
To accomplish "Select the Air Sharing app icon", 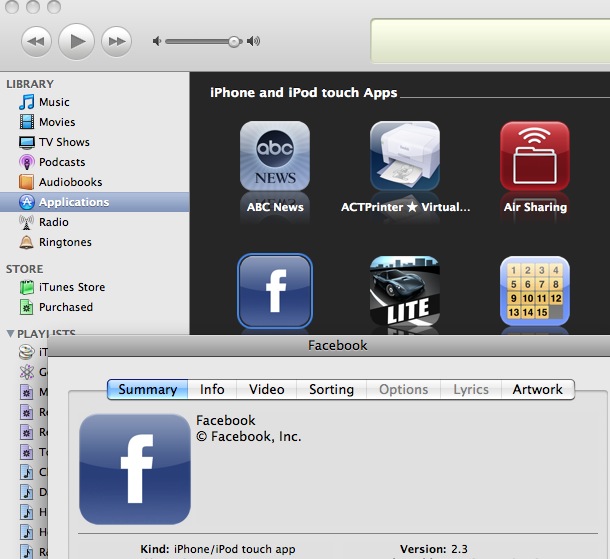I will coord(535,156).
